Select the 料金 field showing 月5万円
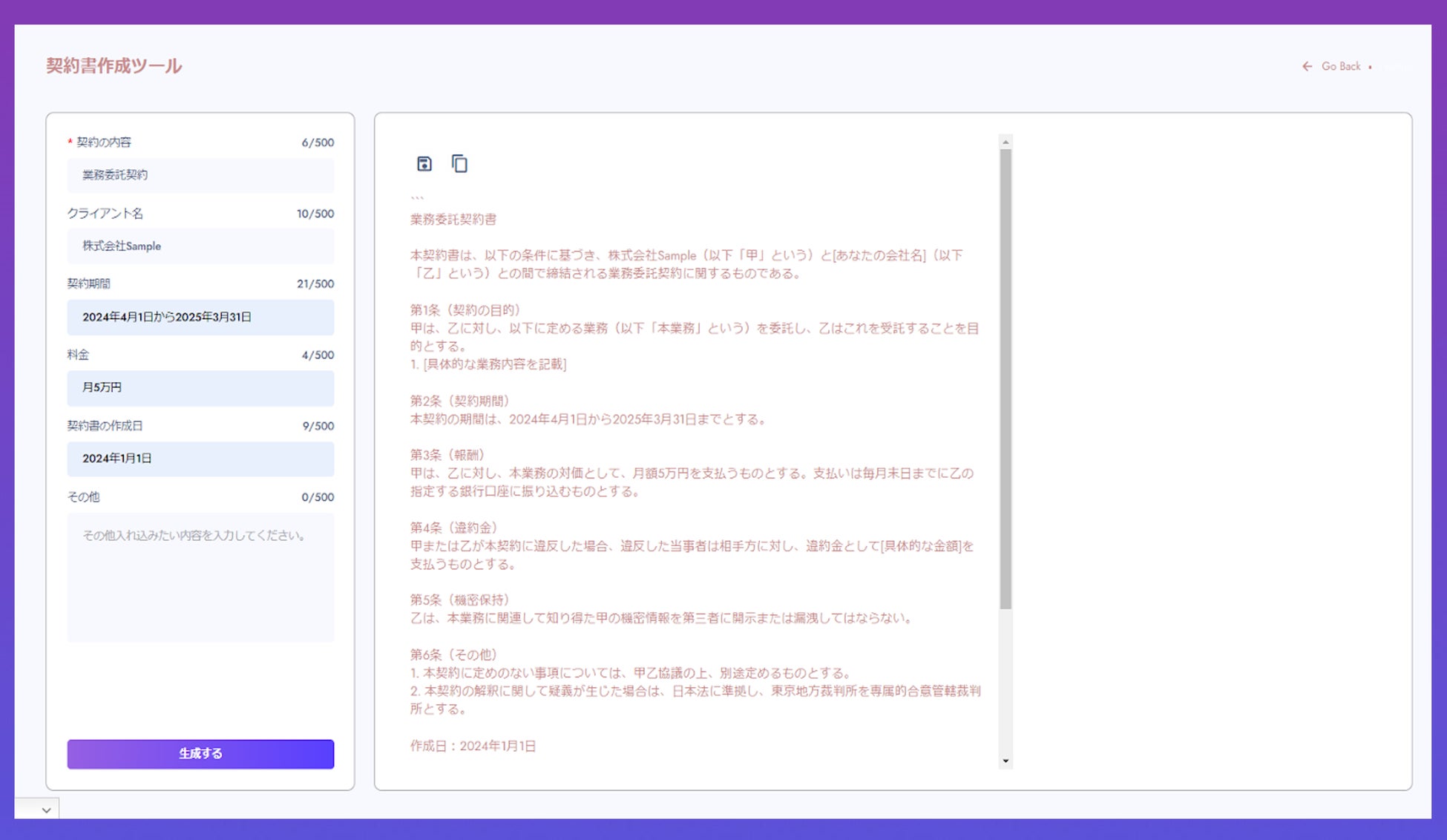Image resolution: width=1447 pixels, height=840 pixels. 200,388
